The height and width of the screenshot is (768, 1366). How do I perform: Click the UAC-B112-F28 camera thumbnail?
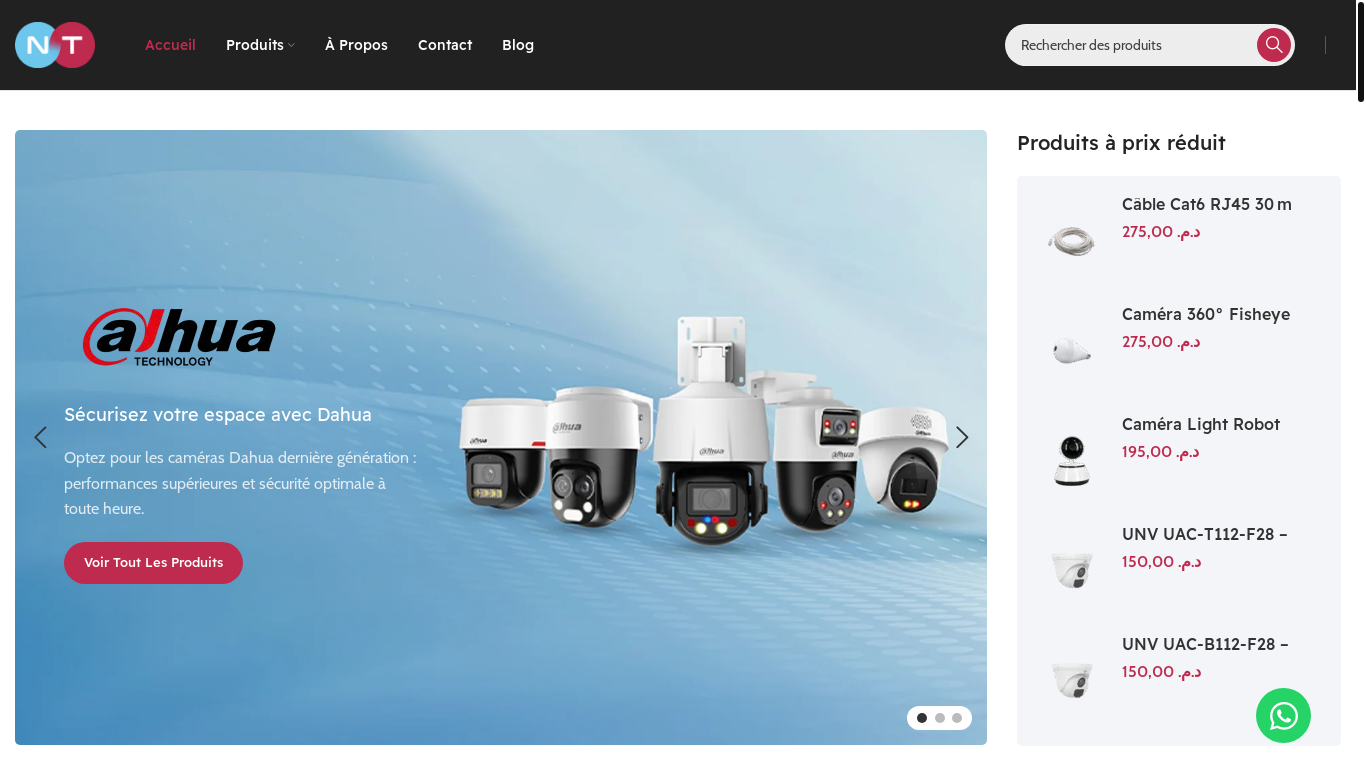tap(1072, 681)
